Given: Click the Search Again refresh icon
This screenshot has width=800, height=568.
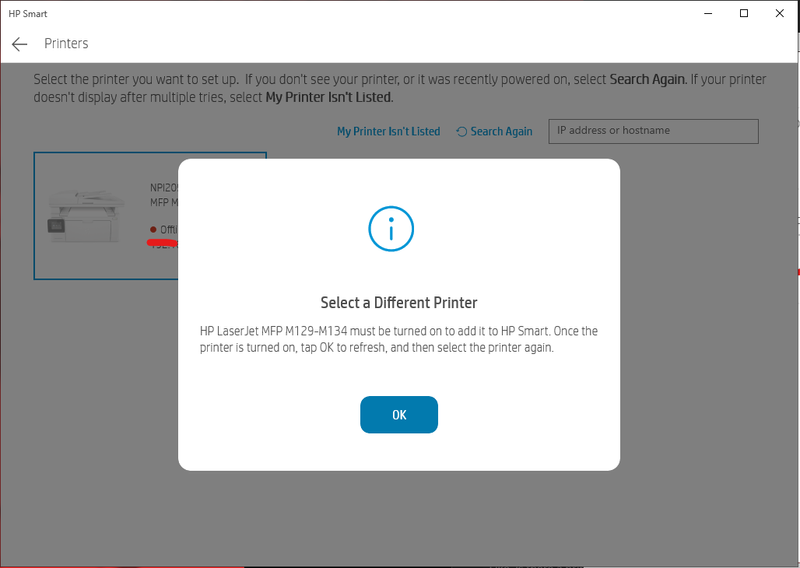Looking at the screenshot, I should [461, 132].
